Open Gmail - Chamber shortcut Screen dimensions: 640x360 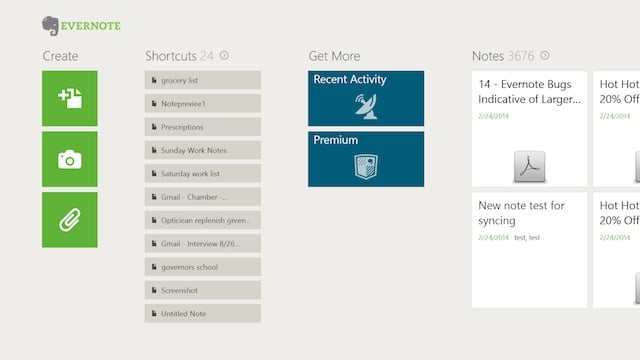coord(203,197)
